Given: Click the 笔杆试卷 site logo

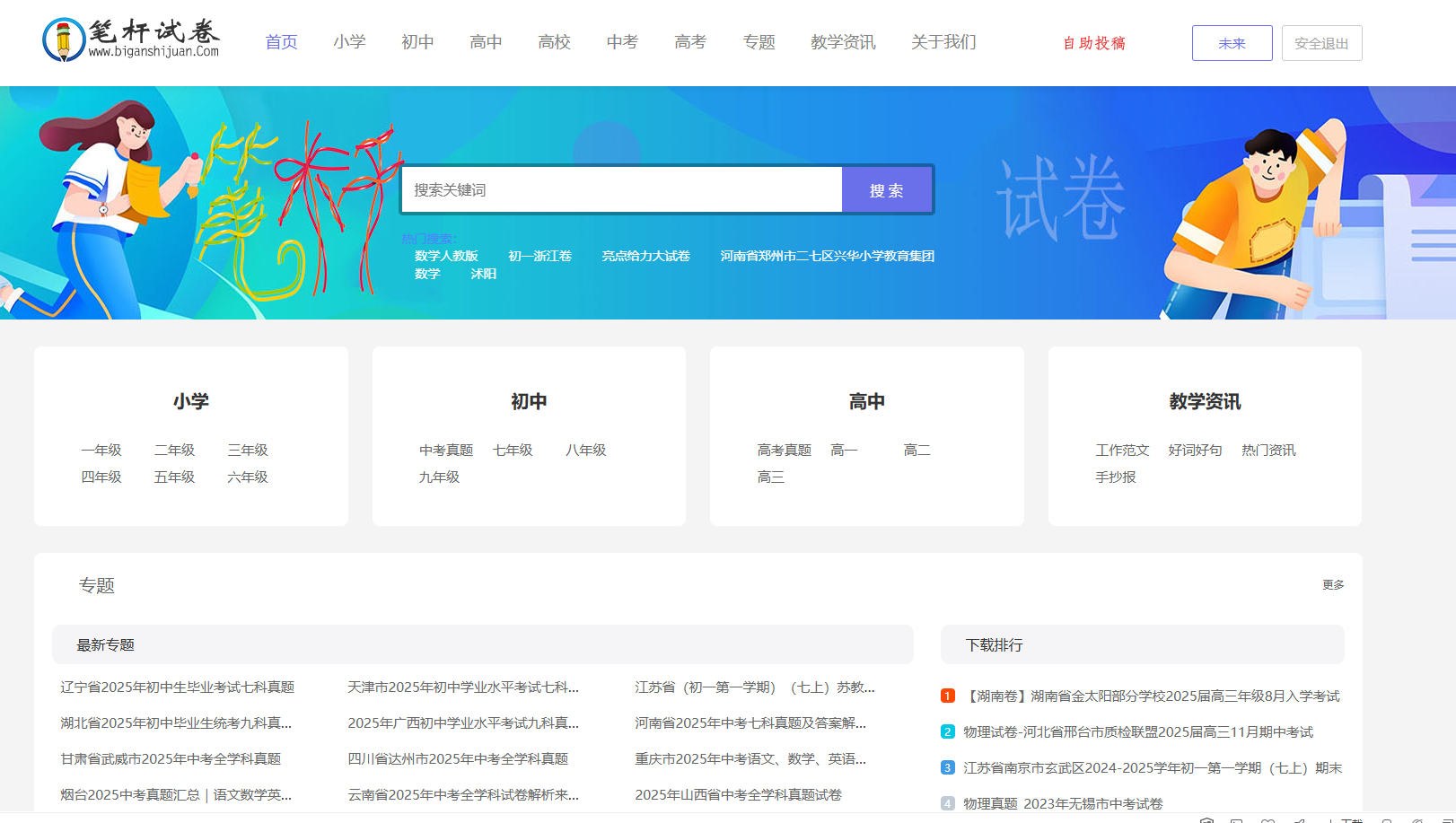Looking at the screenshot, I should pyautogui.click(x=131, y=39).
